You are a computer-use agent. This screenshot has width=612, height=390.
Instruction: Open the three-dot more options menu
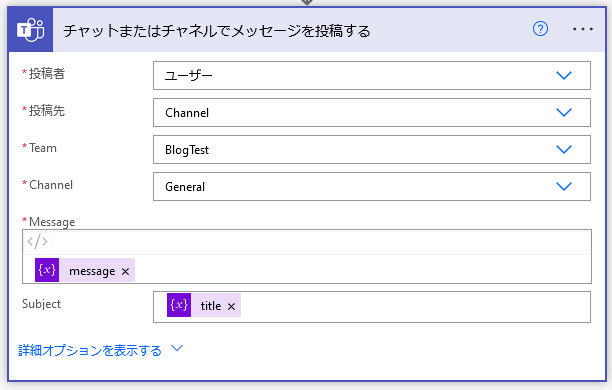coord(583,29)
